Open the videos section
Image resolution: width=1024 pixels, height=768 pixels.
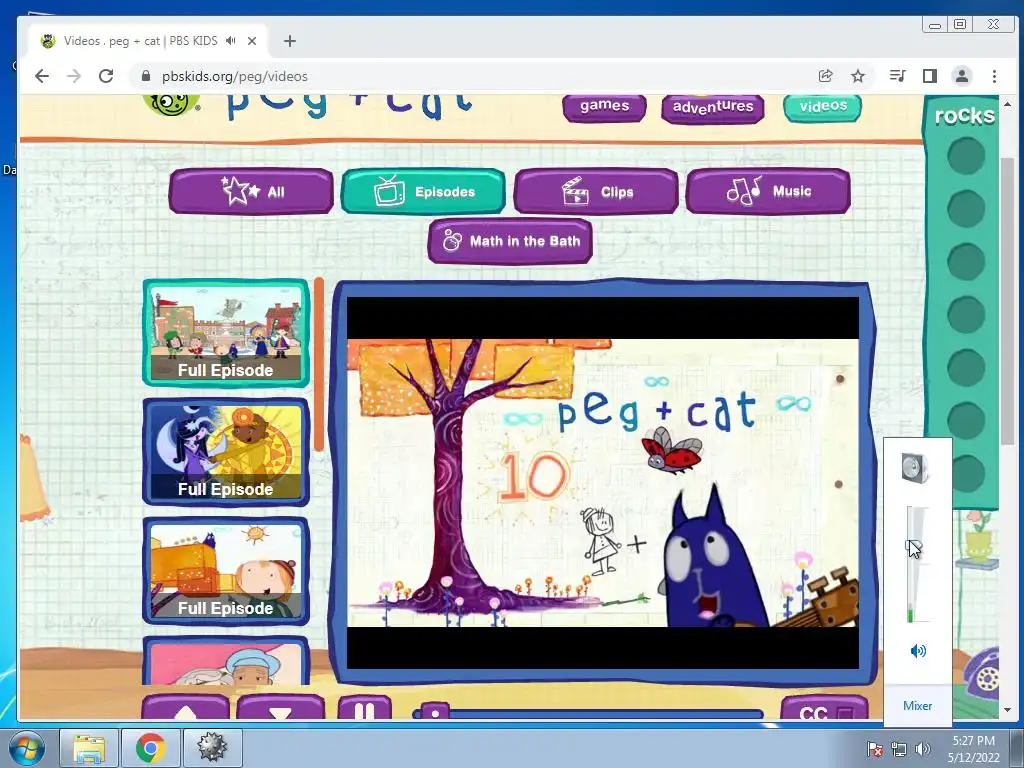823,106
